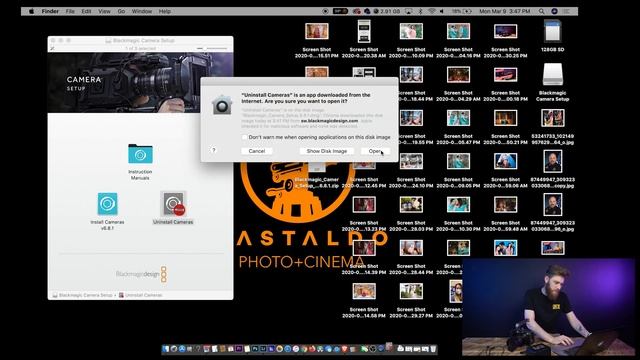The width and height of the screenshot is (640, 360).
Task: Select the Install Cameras v6.8.1 installer icon
Action: [x=107, y=204]
